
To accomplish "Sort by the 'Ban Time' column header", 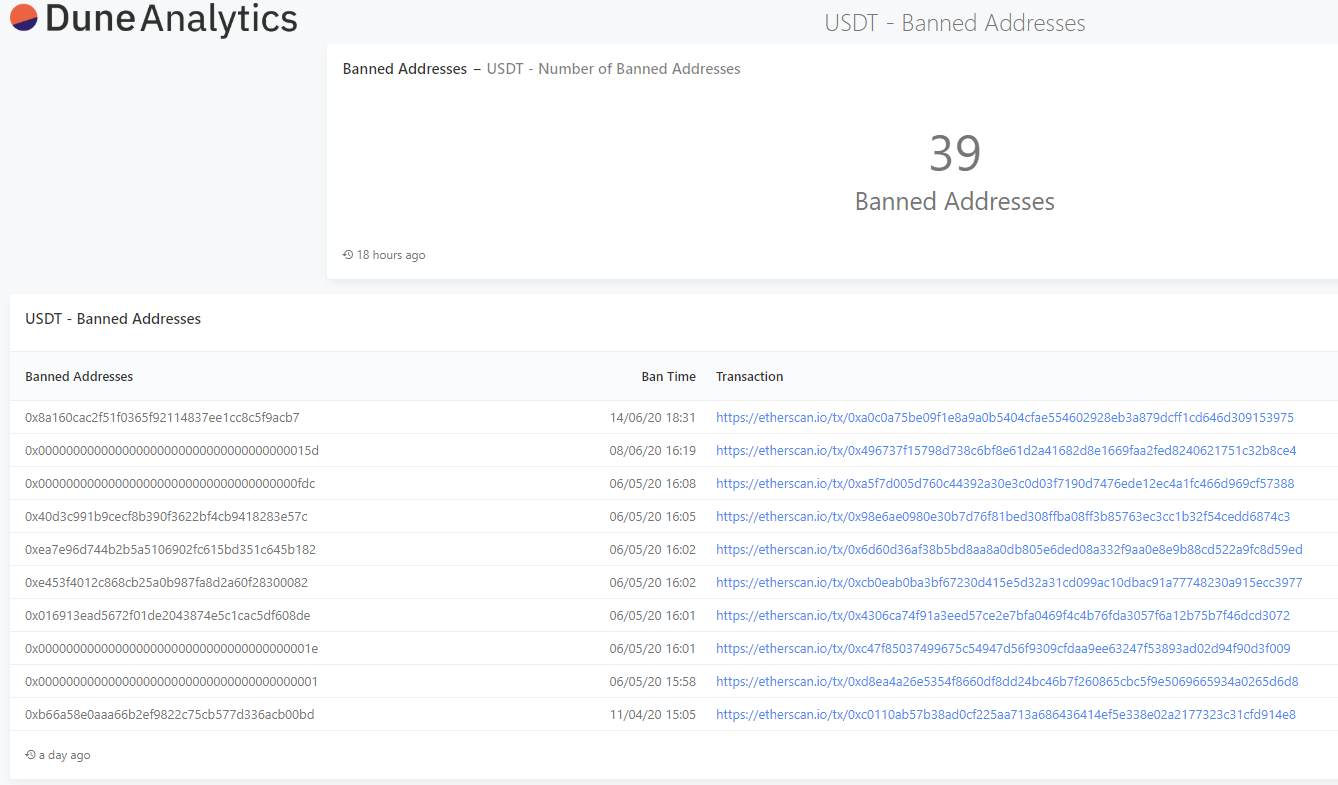I will point(669,377).
